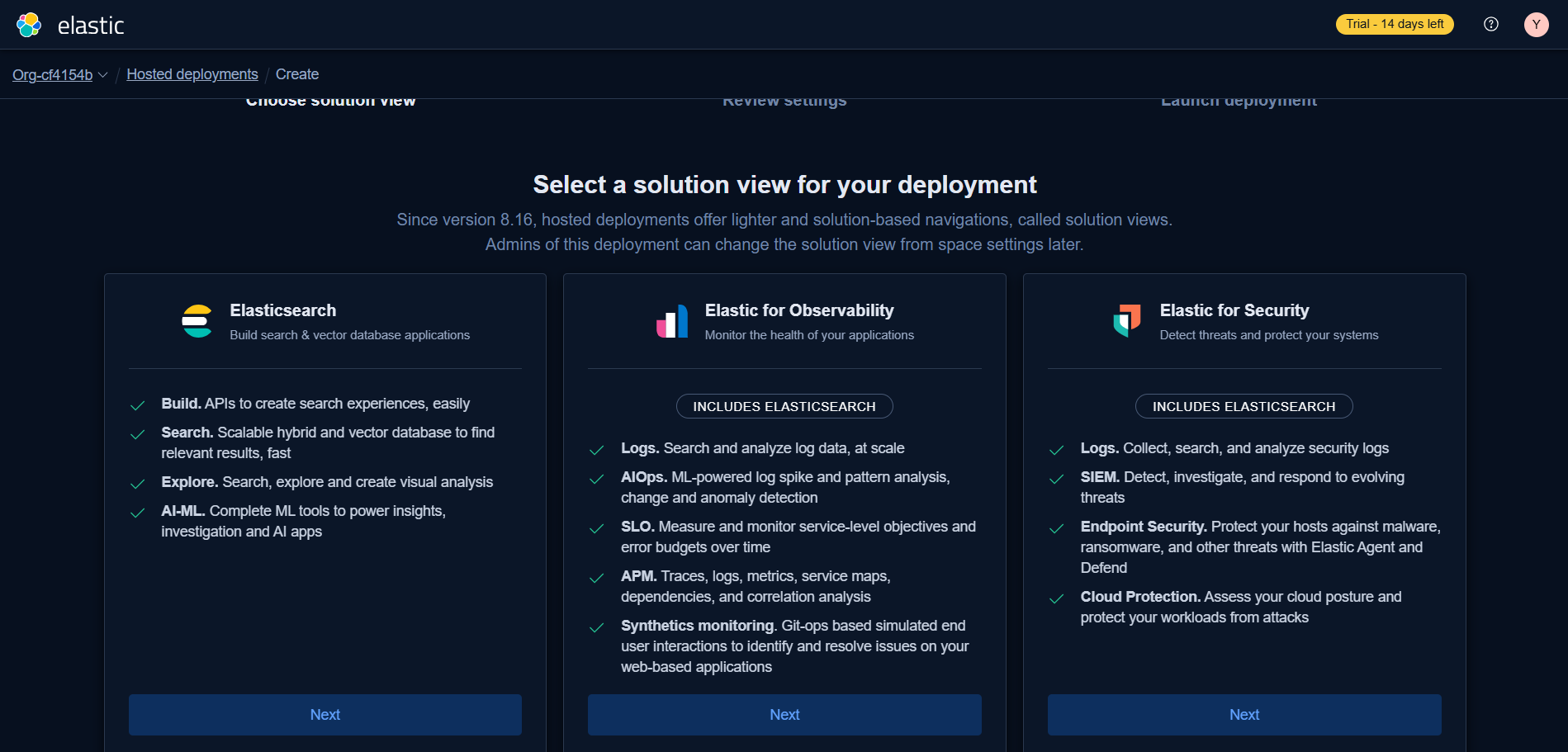Click 'Logs. Collect, search, and analyze' feature
Image resolution: width=1568 pixels, height=752 pixels.
(x=1234, y=448)
